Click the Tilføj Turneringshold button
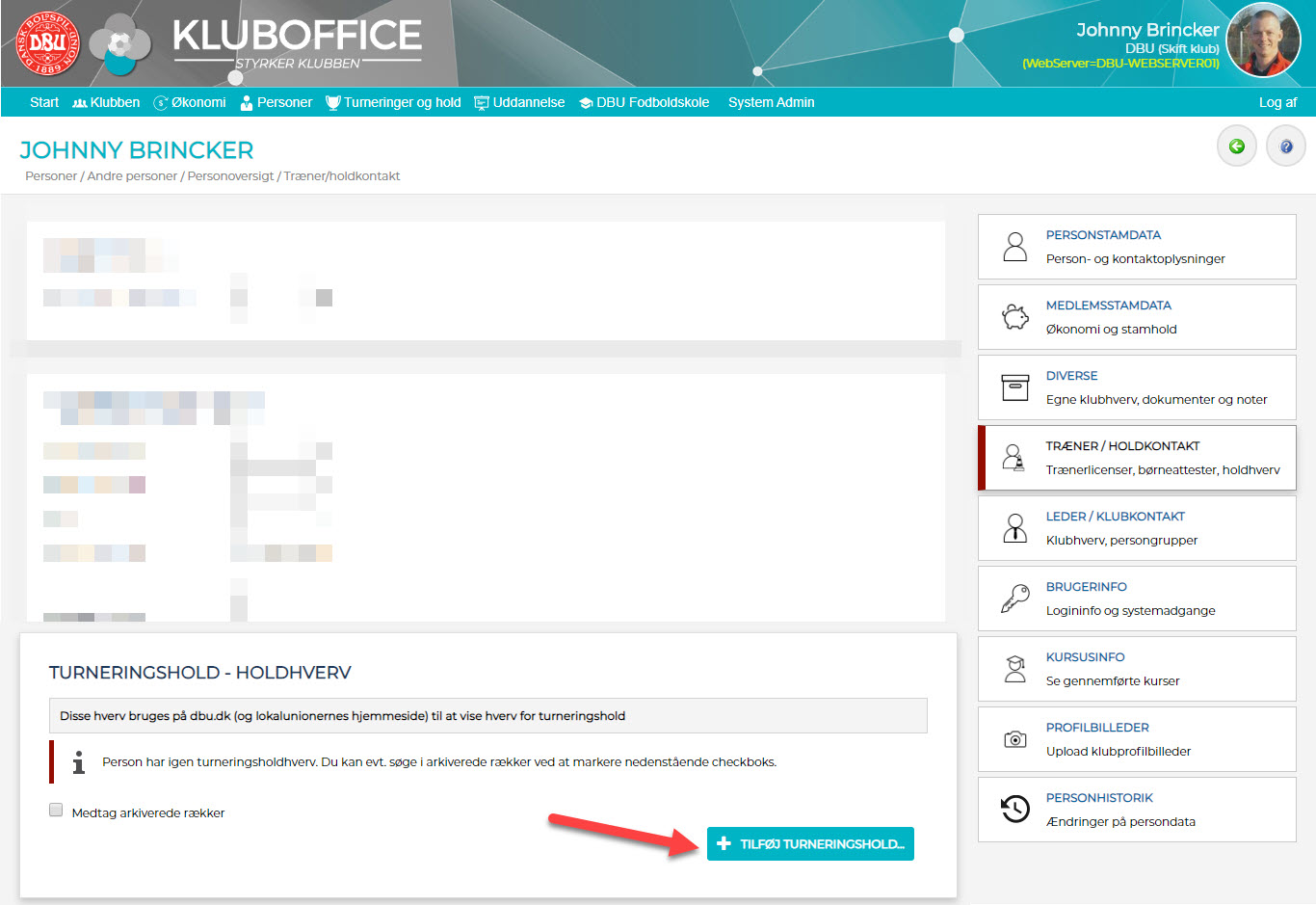Screen dimensions: 1316x905 [810, 843]
